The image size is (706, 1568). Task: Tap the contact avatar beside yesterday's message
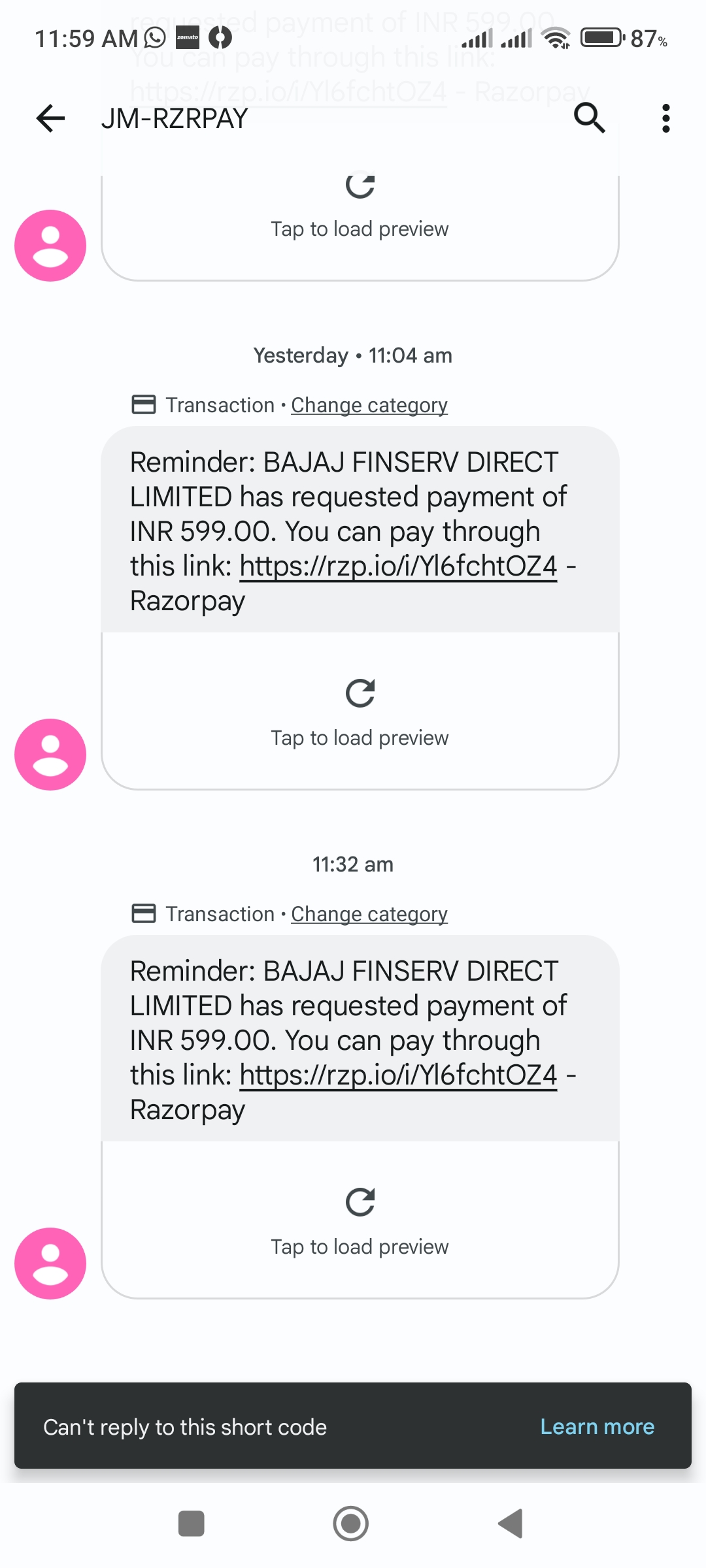click(x=50, y=755)
